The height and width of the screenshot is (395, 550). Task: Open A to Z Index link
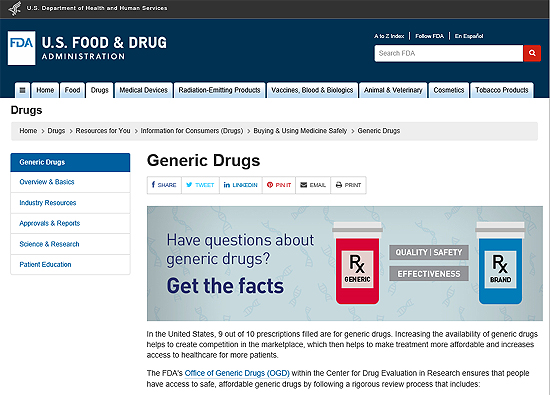(x=389, y=36)
